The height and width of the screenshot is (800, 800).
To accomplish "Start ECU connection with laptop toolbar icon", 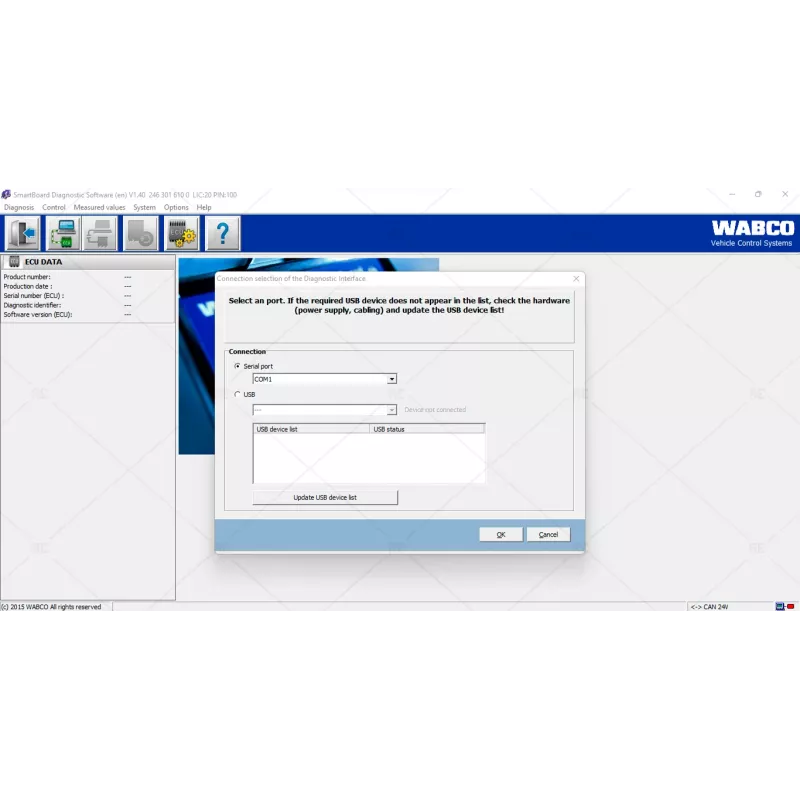I will [62, 232].
